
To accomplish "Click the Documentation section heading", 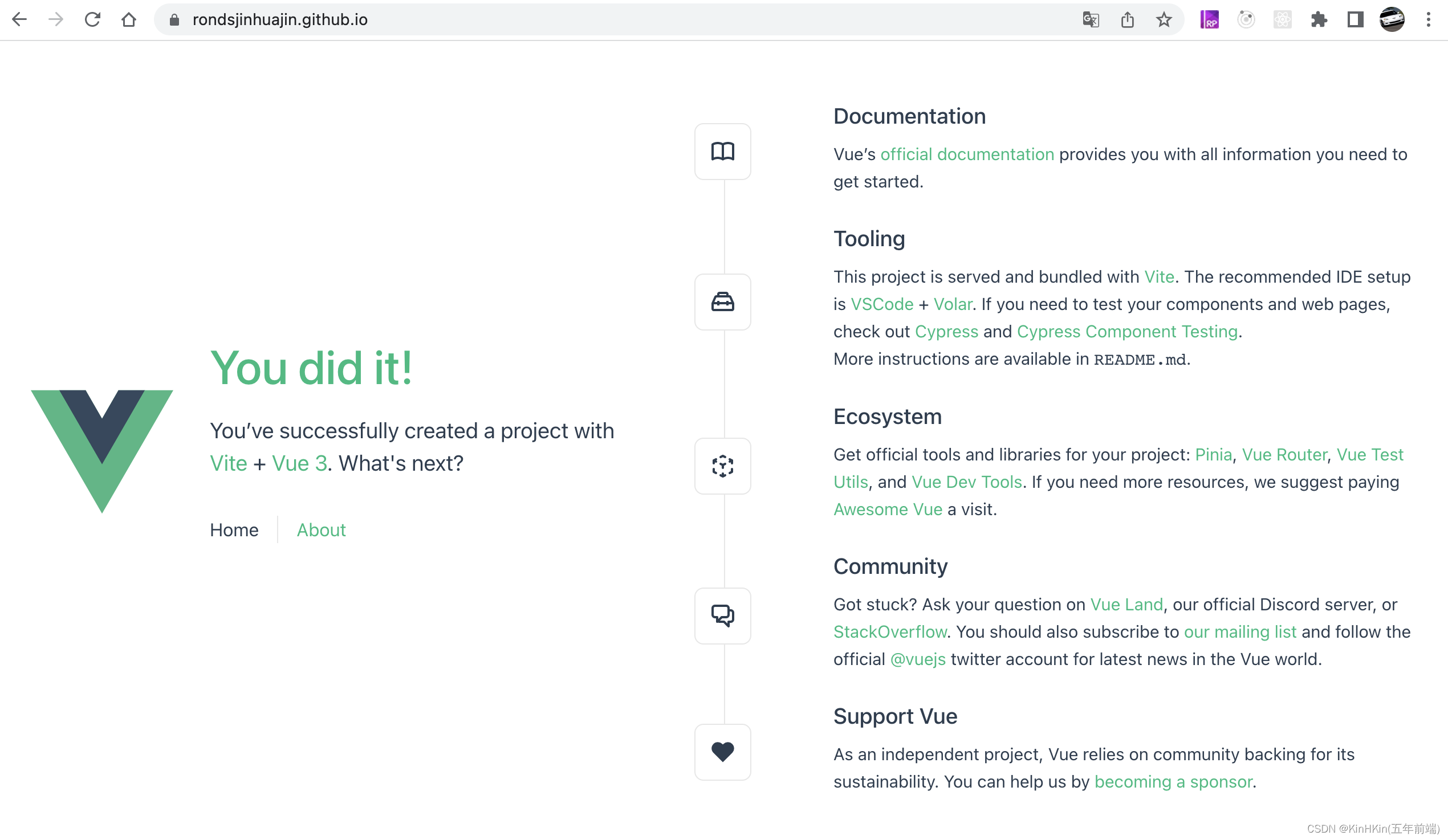I will tap(910, 116).
